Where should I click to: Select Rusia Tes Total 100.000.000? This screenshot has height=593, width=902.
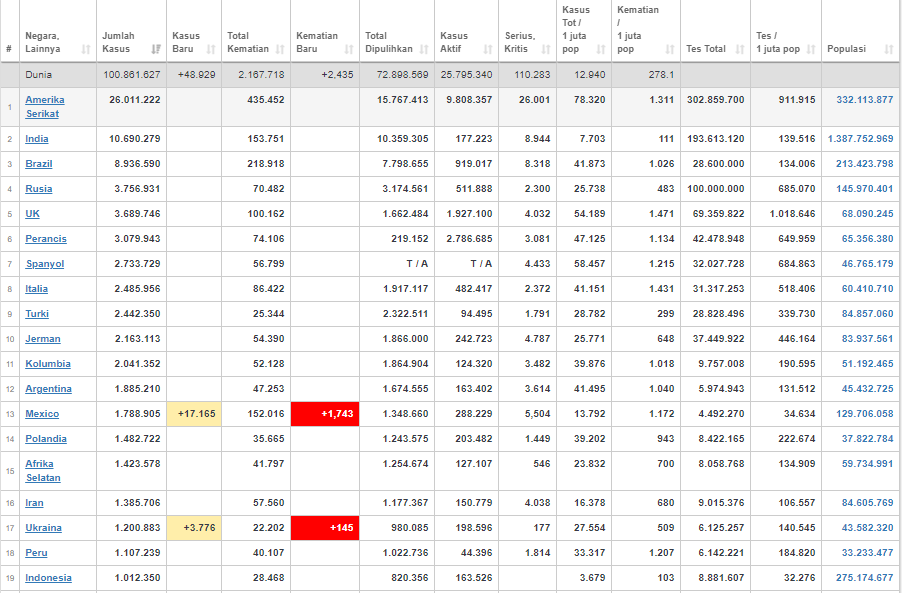coord(716,189)
